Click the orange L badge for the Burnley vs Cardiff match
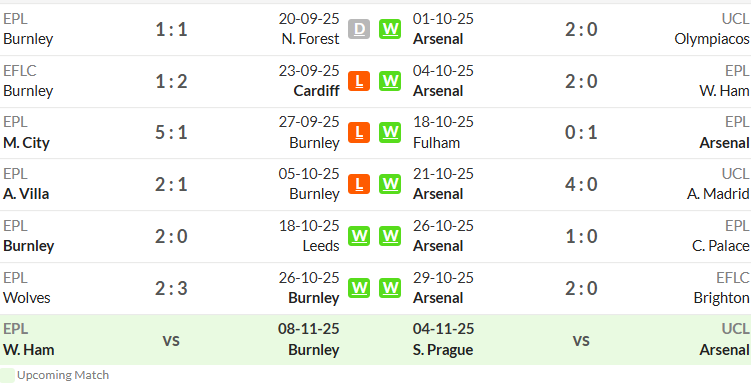 pyautogui.click(x=359, y=81)
